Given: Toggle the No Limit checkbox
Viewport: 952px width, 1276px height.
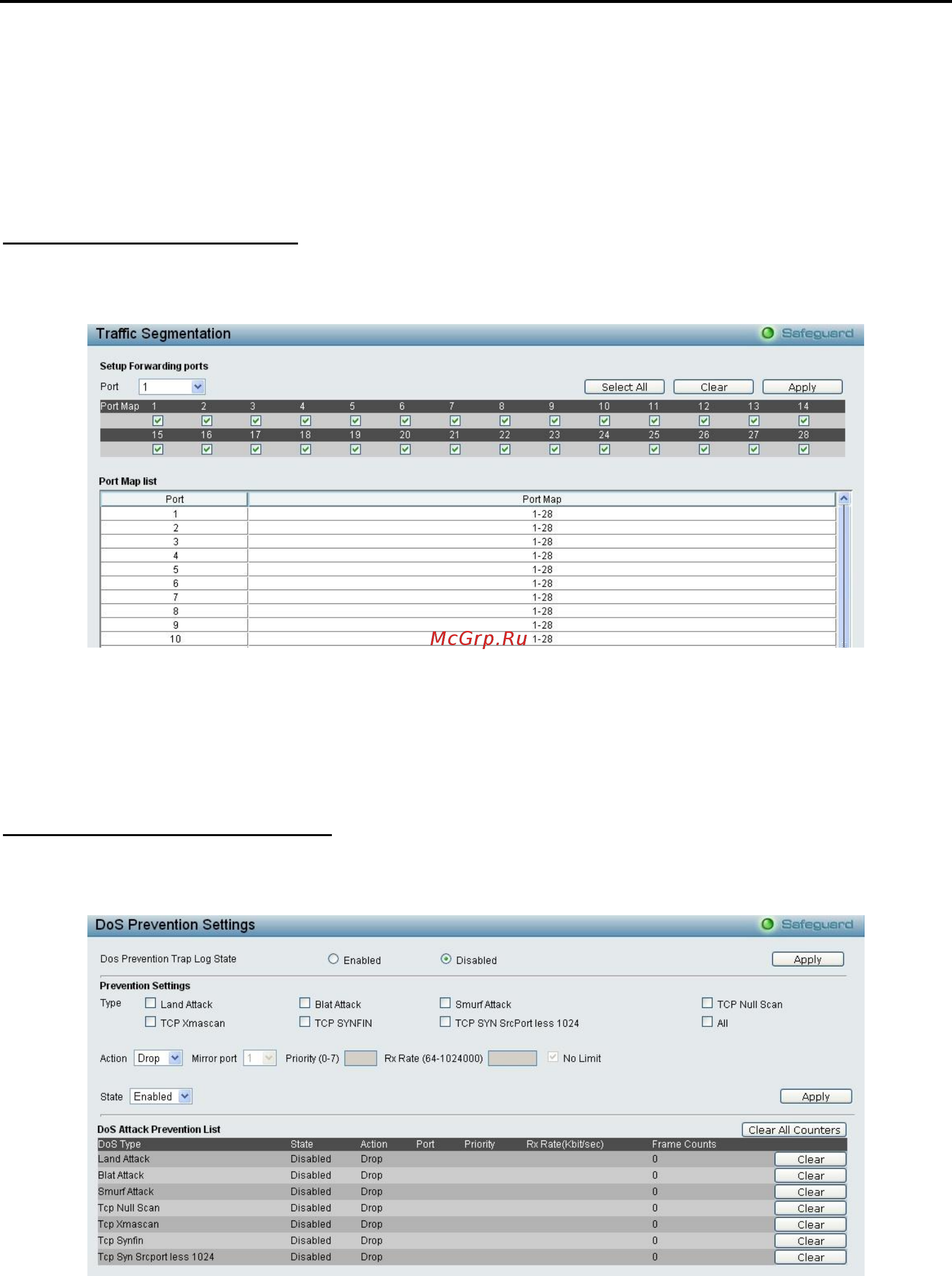Looking at the screenshot, I should point(553,1057).
